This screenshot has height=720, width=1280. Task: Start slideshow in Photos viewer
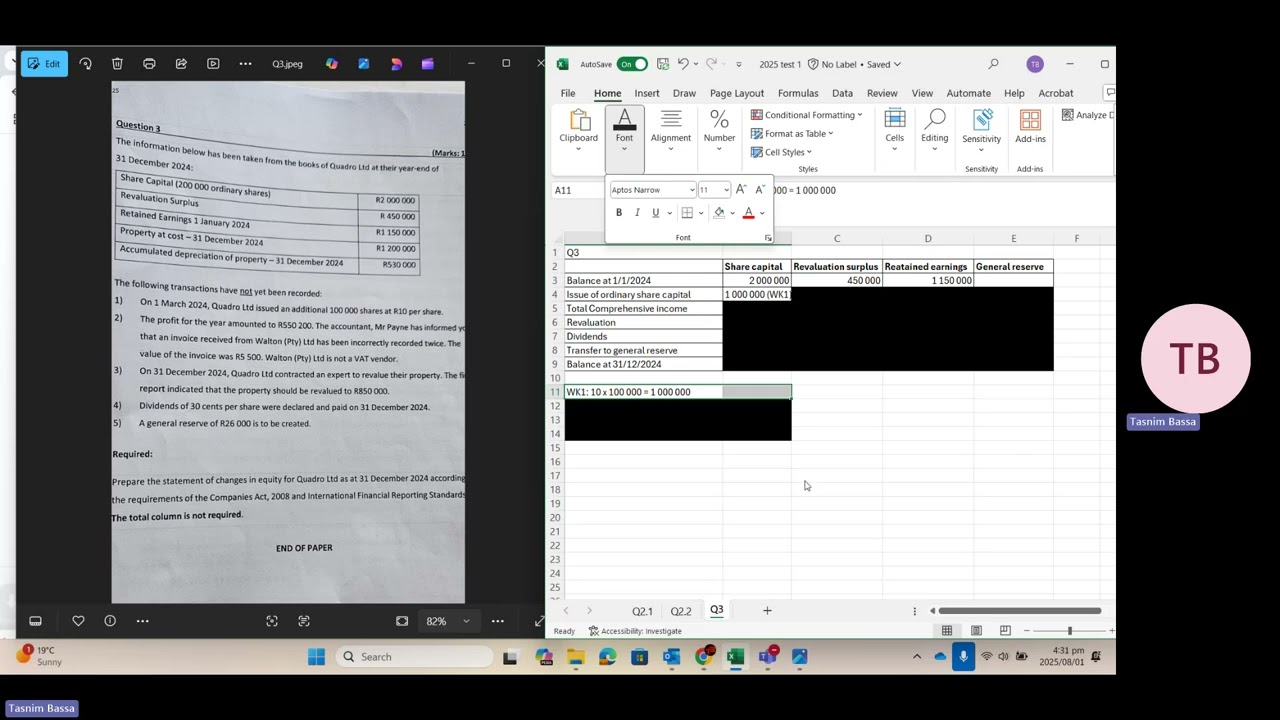(213, 64)
